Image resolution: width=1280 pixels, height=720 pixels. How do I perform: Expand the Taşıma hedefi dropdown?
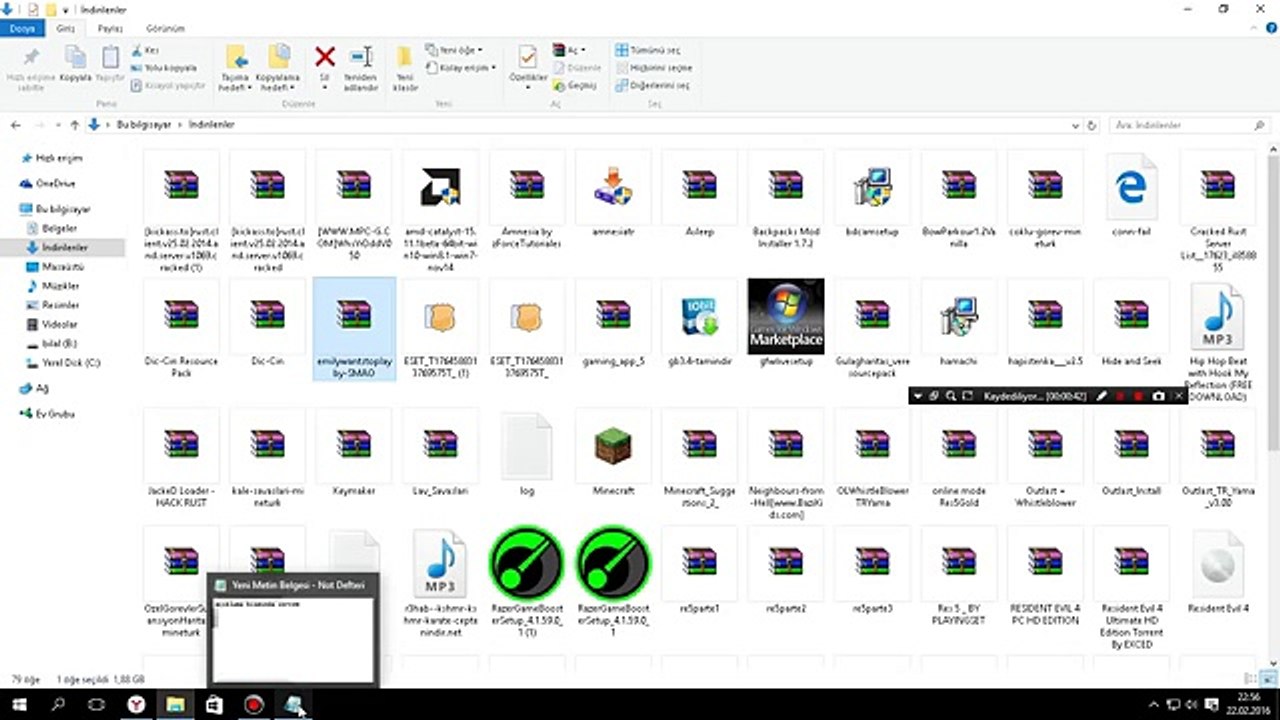pos(235,88)
